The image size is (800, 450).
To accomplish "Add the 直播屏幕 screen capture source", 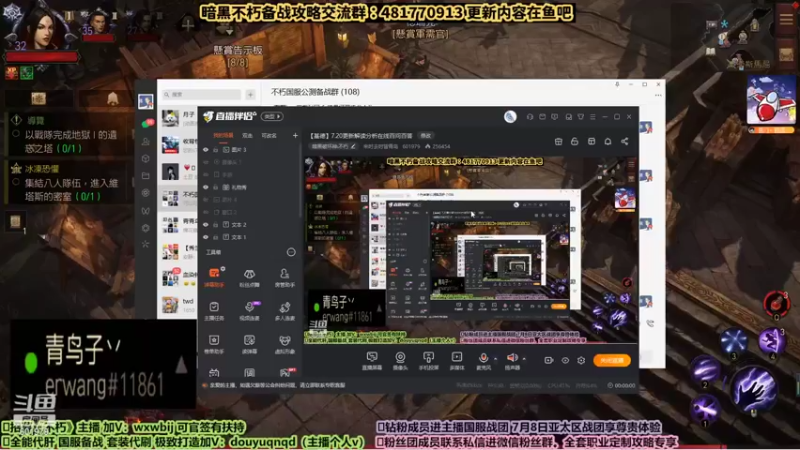I will tap(372, 361).
